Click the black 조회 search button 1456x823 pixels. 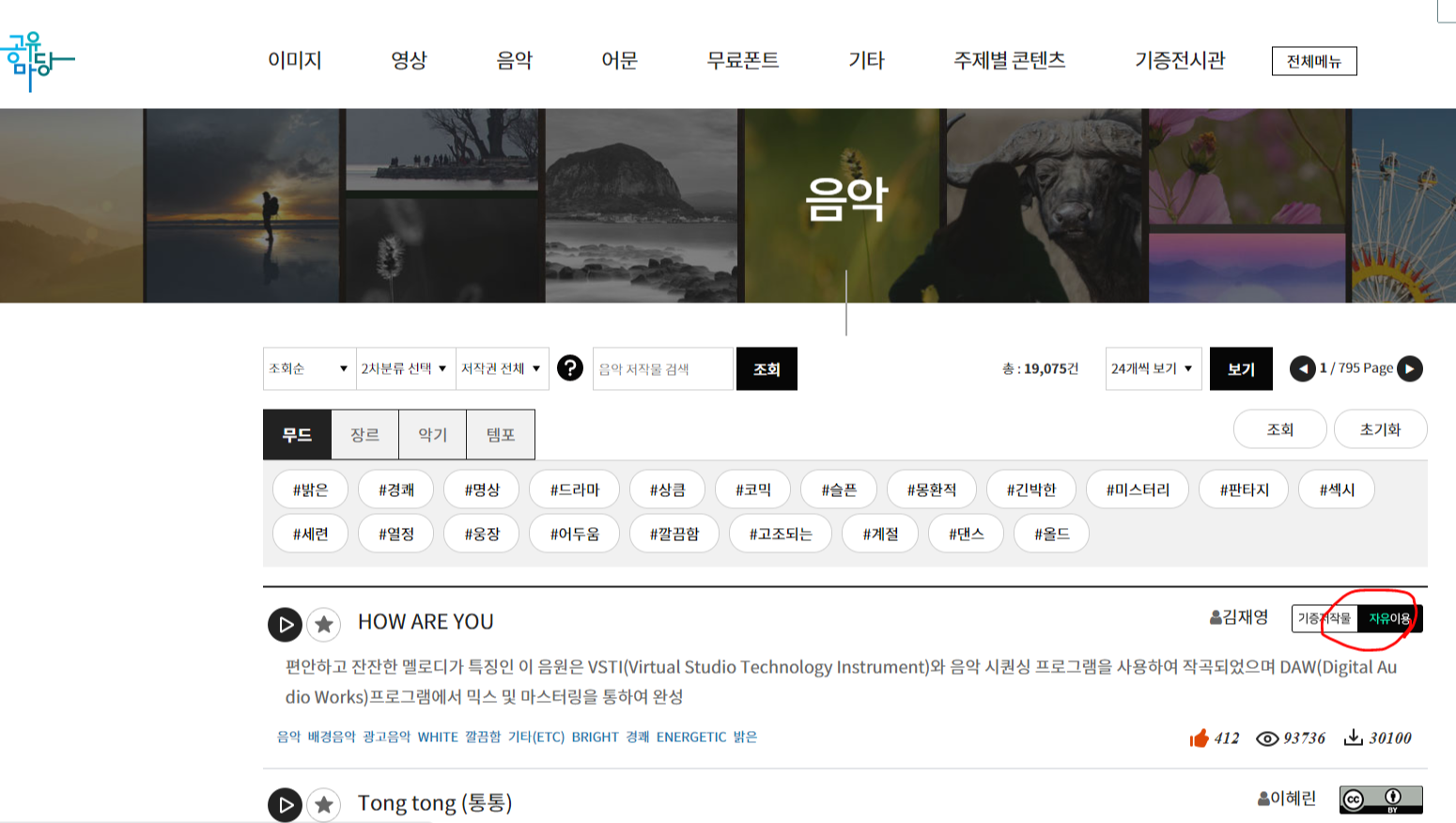point(767,368)
